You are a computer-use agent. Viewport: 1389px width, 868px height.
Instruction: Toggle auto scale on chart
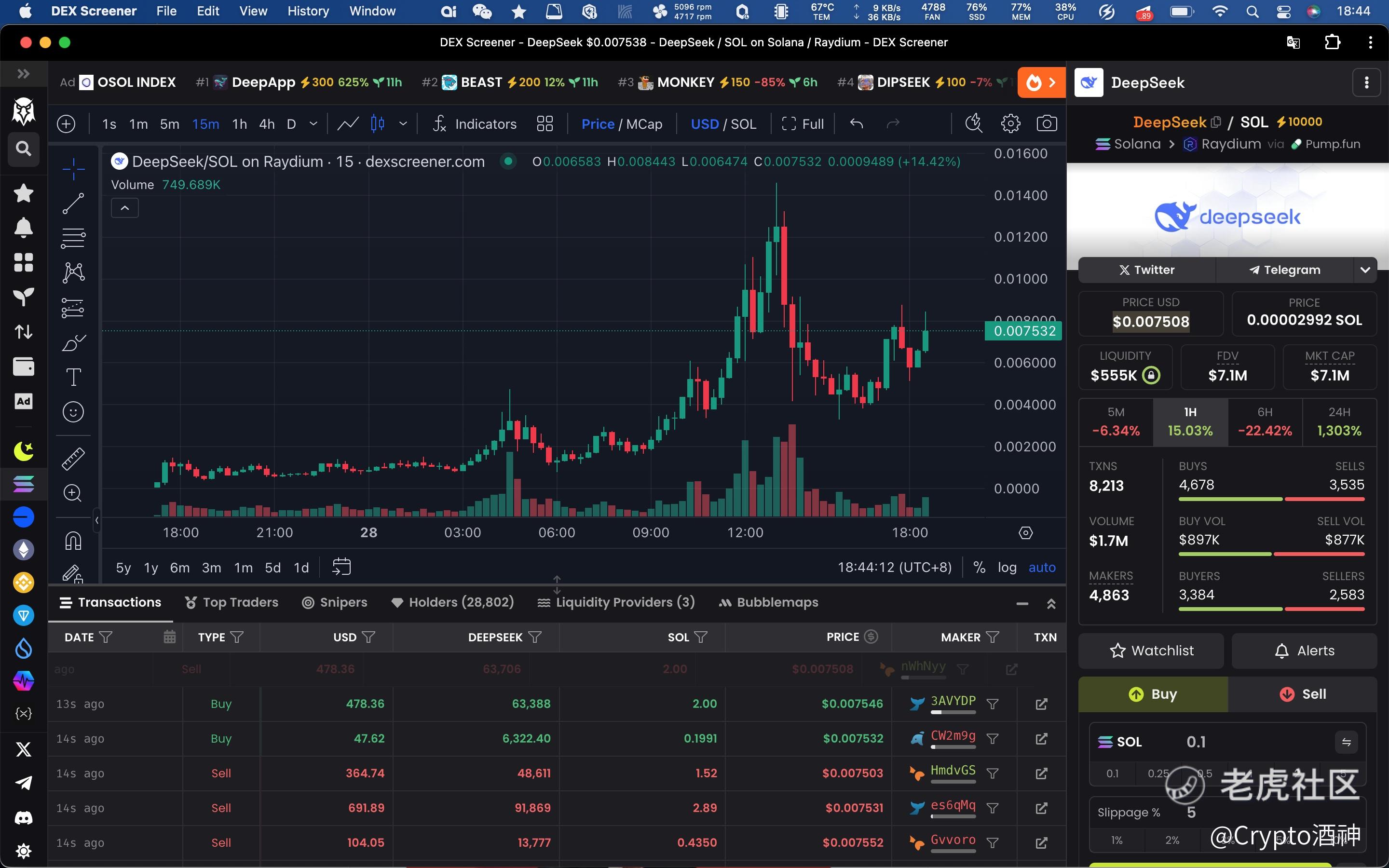[x=1042, y=567]
